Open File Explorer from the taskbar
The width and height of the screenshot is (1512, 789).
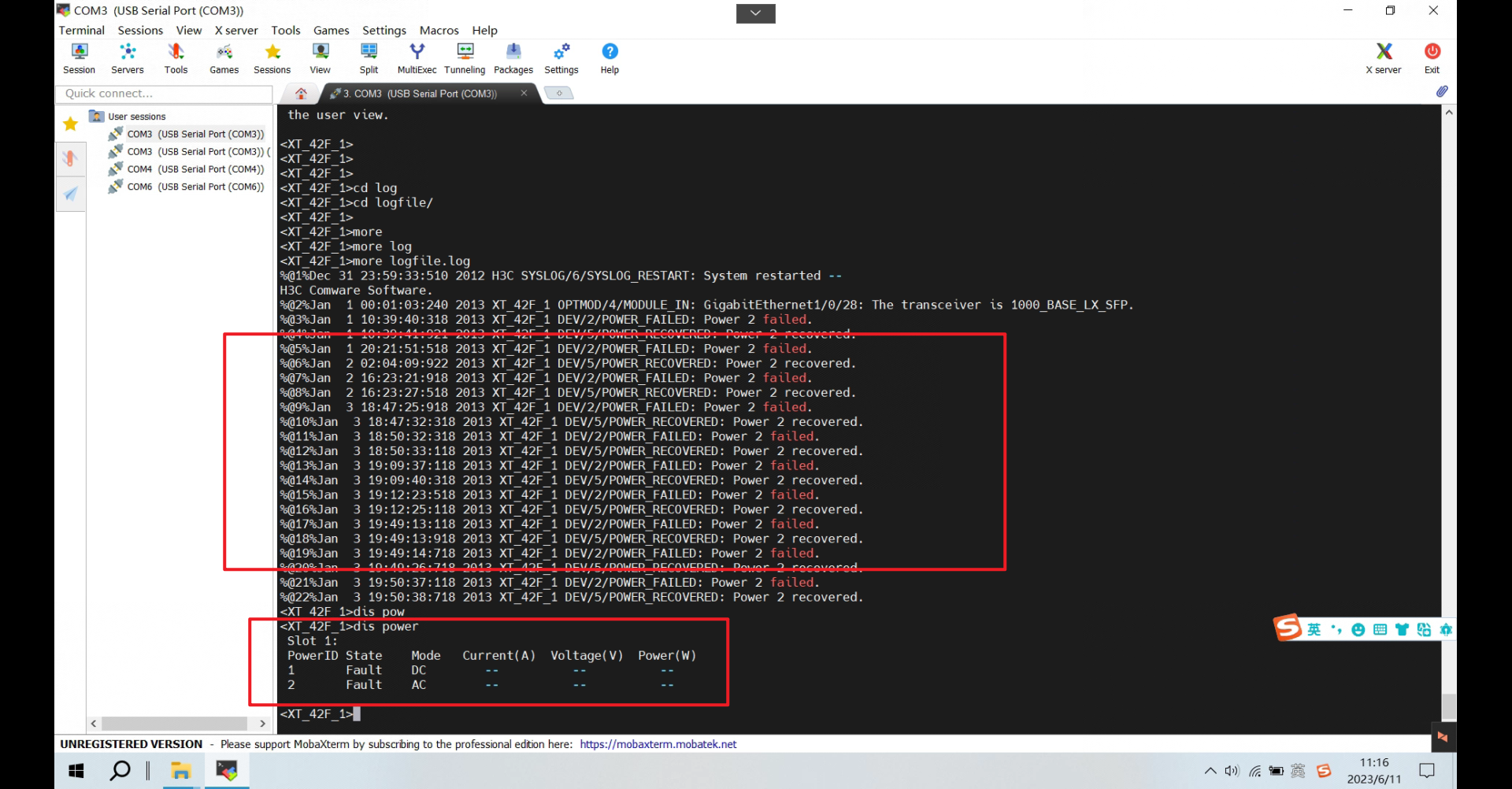(181, 771)
